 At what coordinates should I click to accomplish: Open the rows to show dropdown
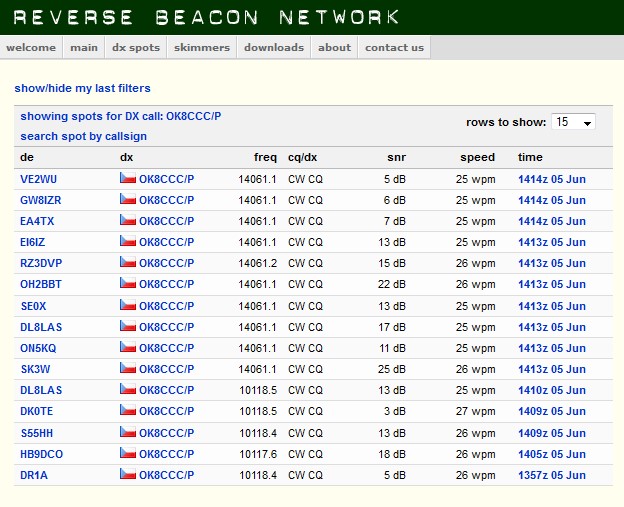tap(573, 122)
